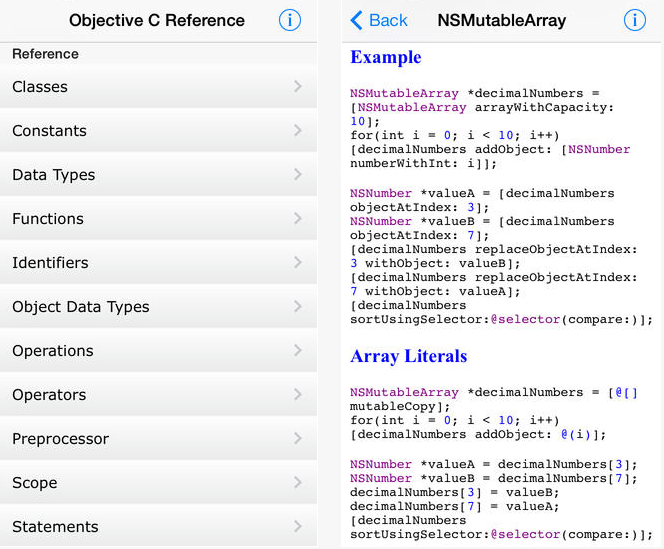Image resolution: width=664 pixels, height=549 pixels.
Task: Tap the info icon beside NSMutableArray title
Action: (x=635, y=20)
